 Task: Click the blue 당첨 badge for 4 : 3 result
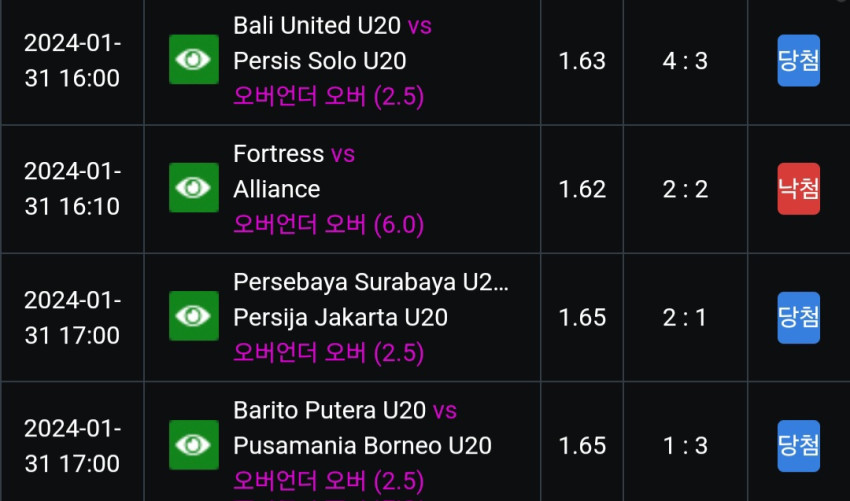[799, 60]
